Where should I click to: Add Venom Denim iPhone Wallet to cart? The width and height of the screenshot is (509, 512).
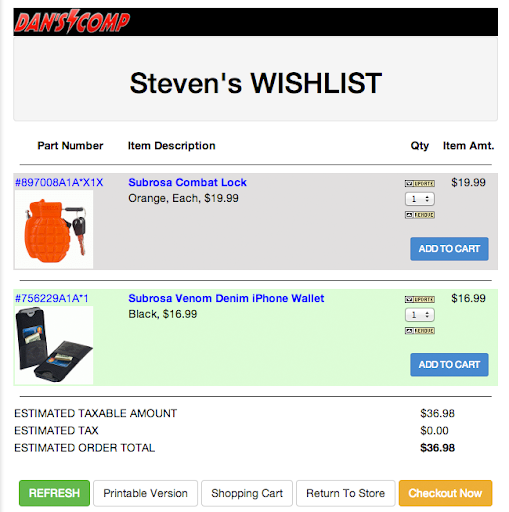pos(449,365)
